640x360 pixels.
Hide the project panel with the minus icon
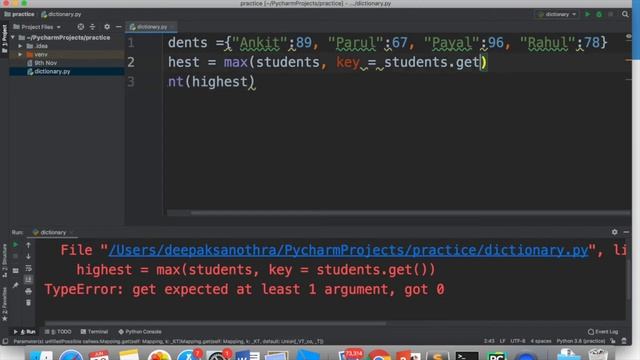[x=118, y=27]
